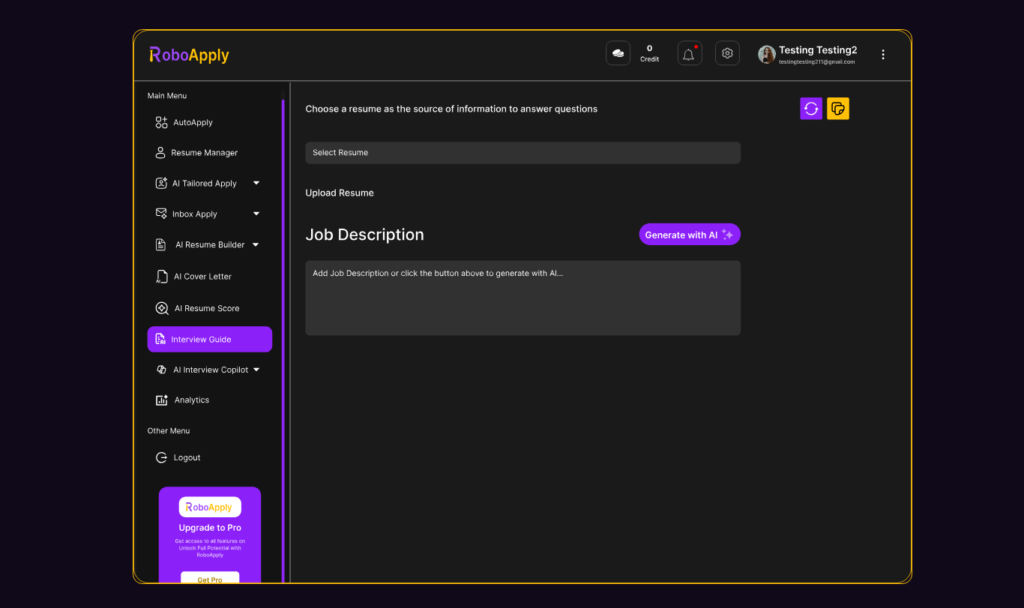Open the Select Resume dropdown
The image size is (1024, 608).
[522, 153]
